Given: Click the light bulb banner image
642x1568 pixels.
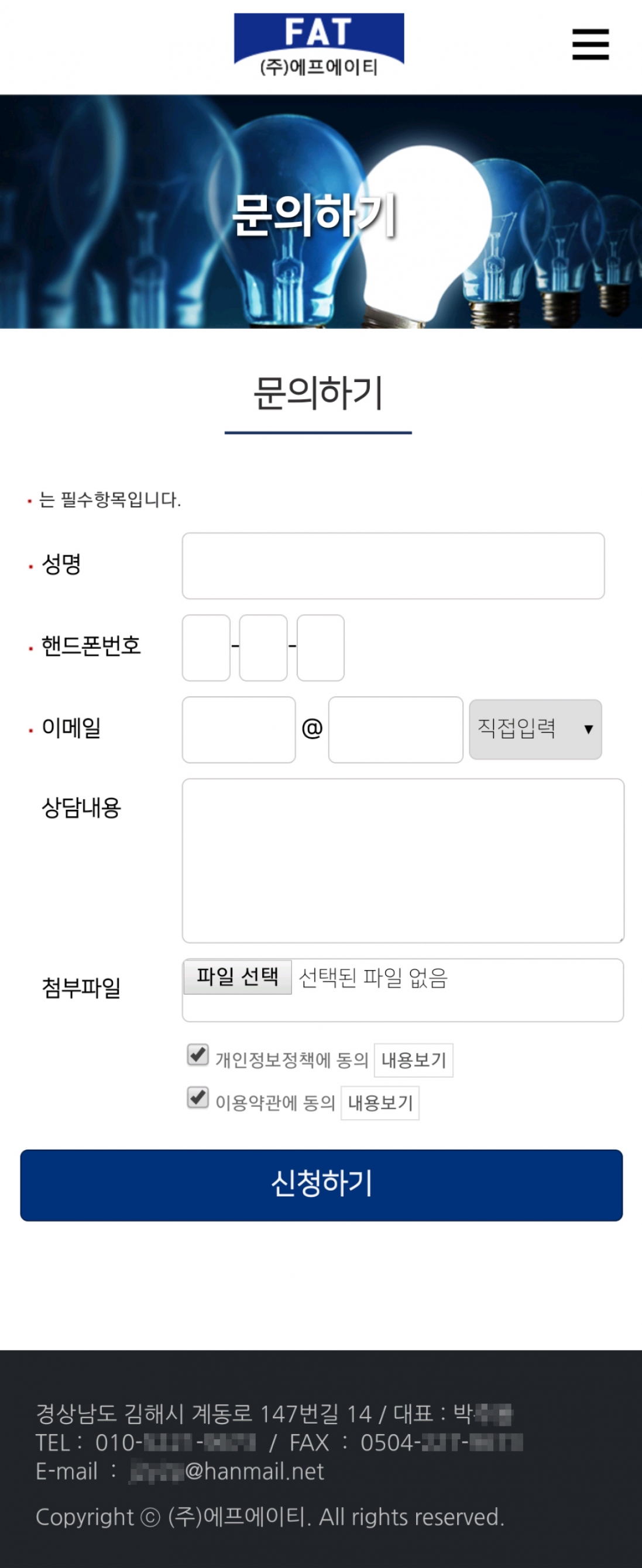Looking at the screenshot, I should coord(321,212).
